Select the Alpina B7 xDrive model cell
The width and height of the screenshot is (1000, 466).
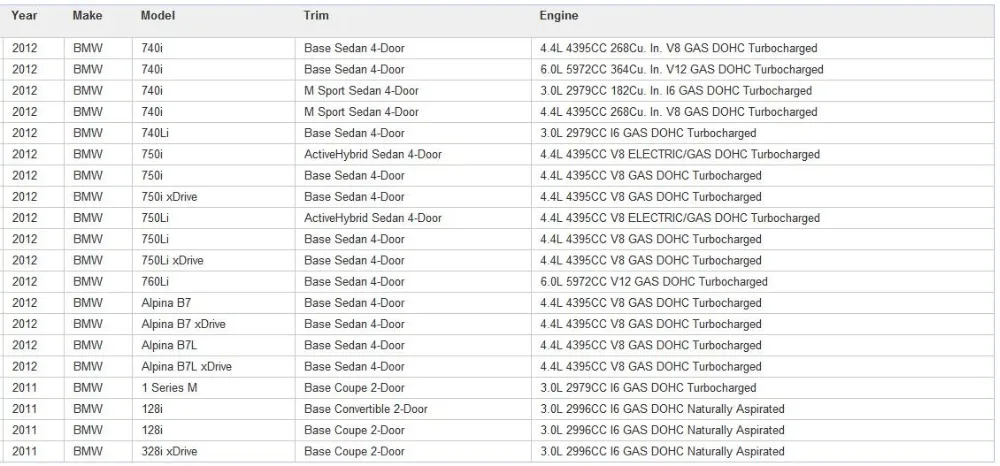point(180,324)
